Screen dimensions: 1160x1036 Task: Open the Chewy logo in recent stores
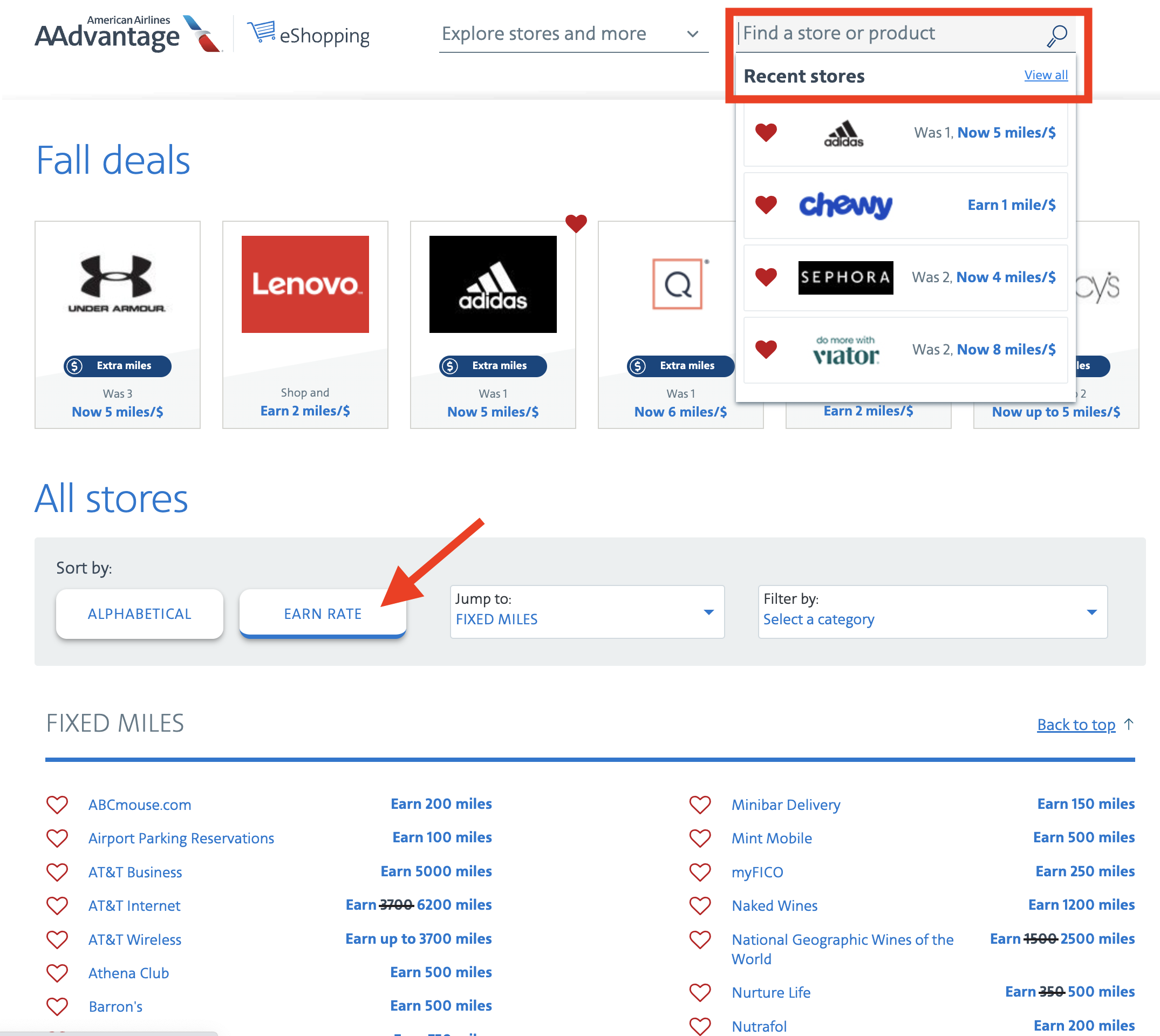(845, 205)
